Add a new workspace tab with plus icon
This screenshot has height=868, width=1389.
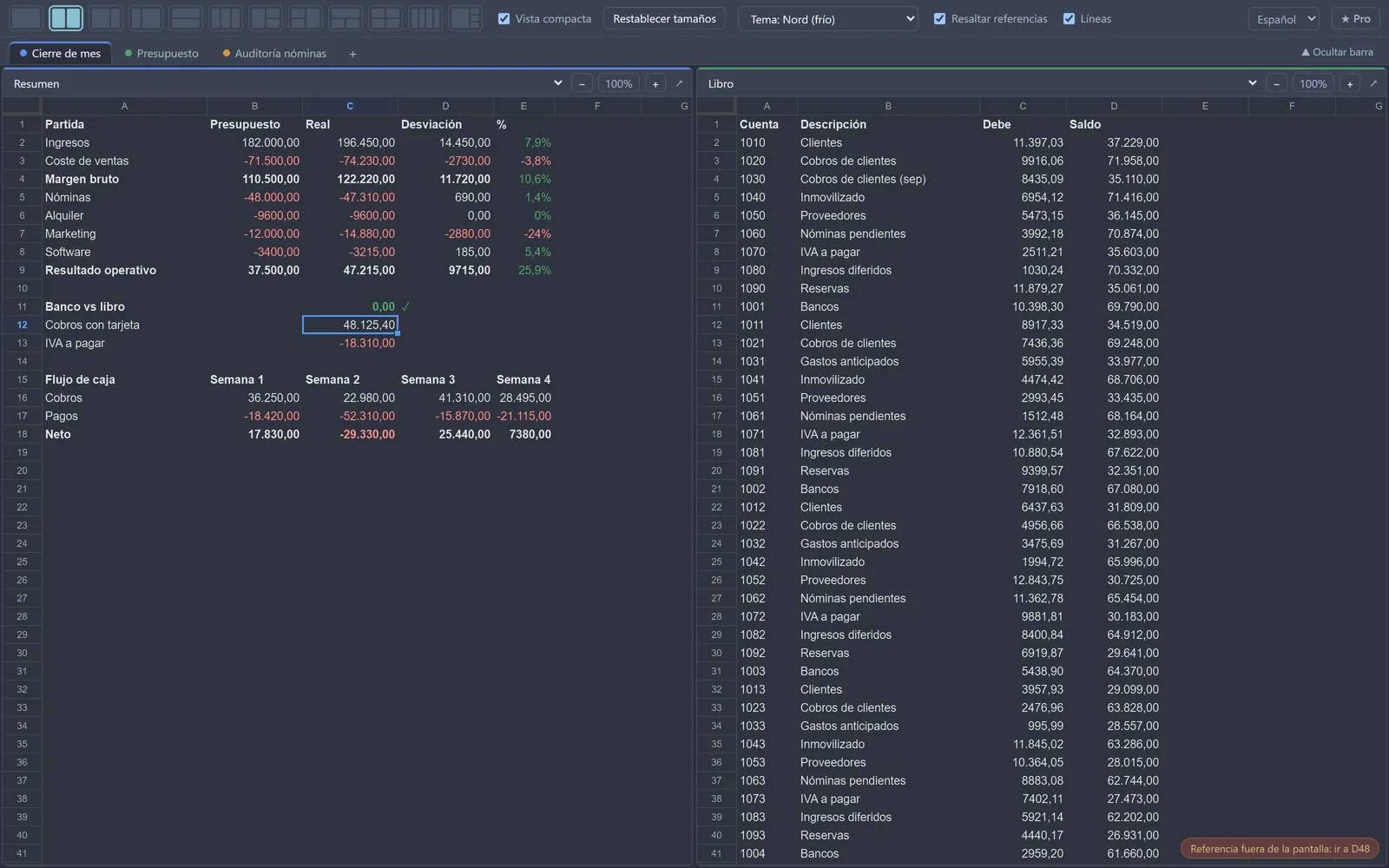coord(352,54)
